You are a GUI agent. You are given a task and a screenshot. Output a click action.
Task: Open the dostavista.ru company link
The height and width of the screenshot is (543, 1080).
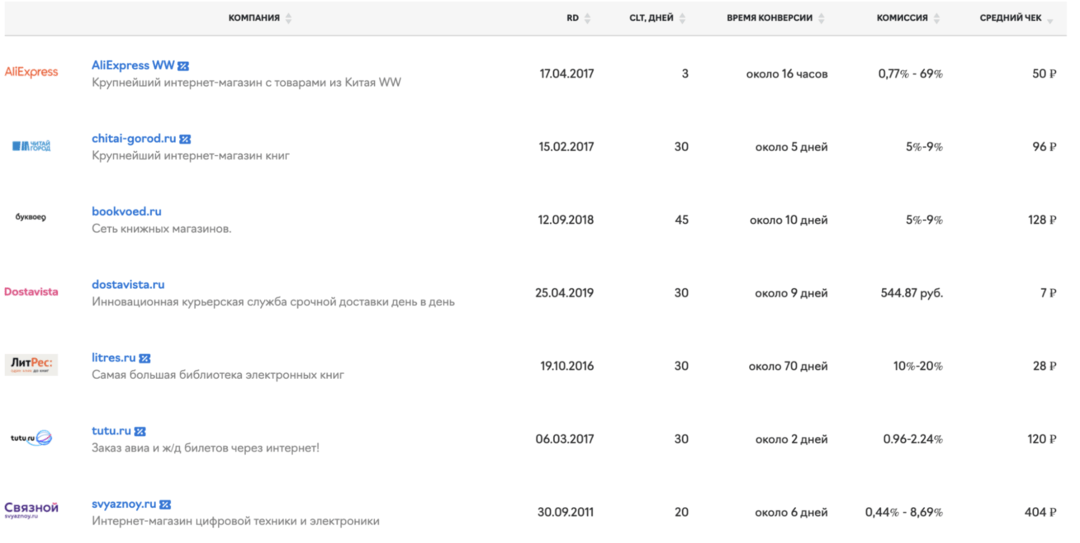(128, 285)
